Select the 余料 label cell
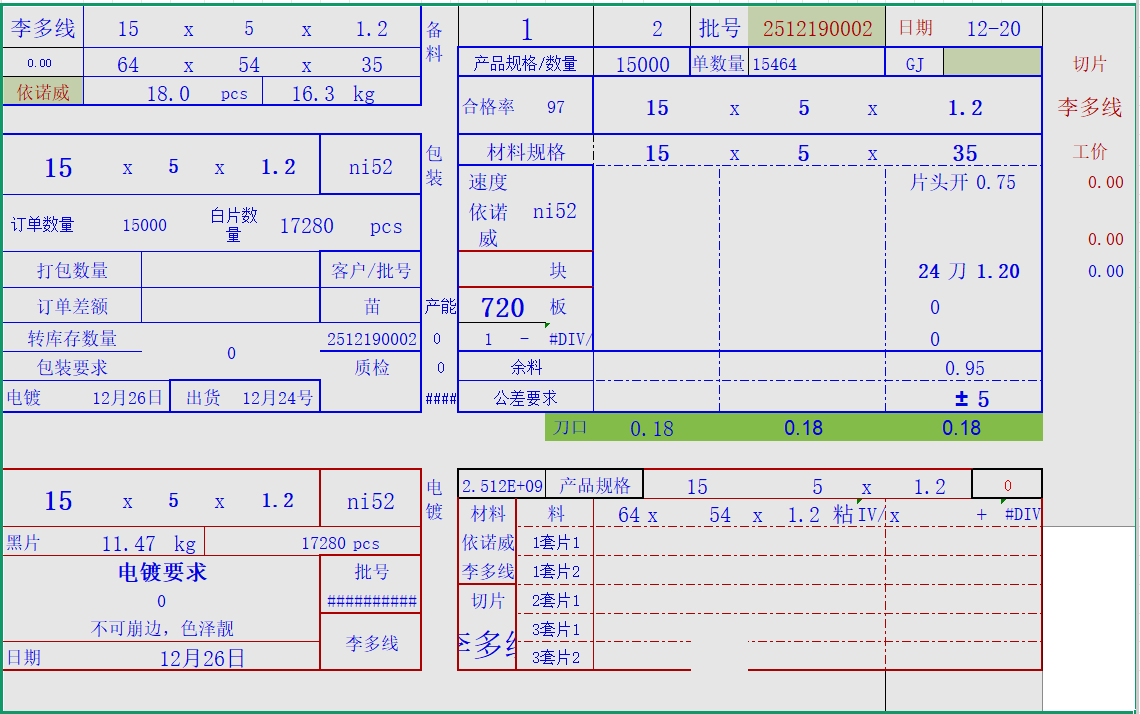 coord(526,367)
